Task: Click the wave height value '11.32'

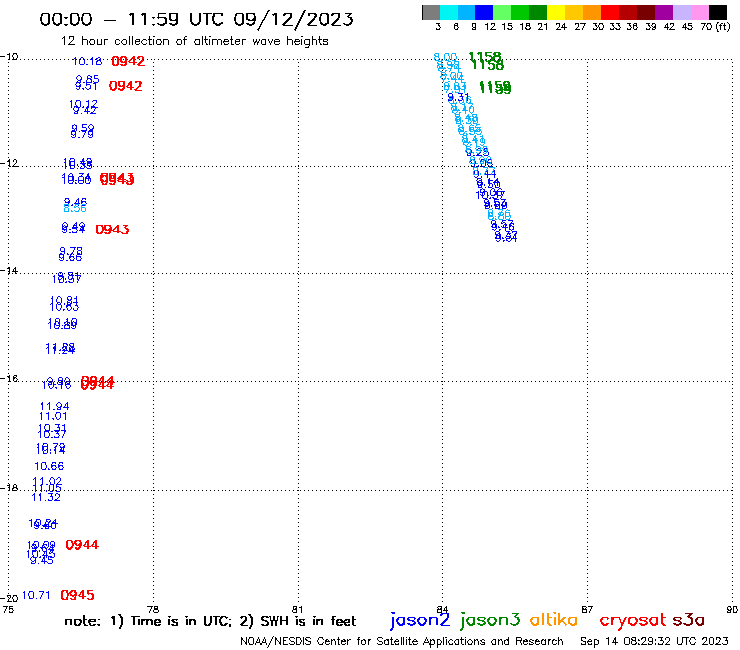Action: tap(46, 498)
